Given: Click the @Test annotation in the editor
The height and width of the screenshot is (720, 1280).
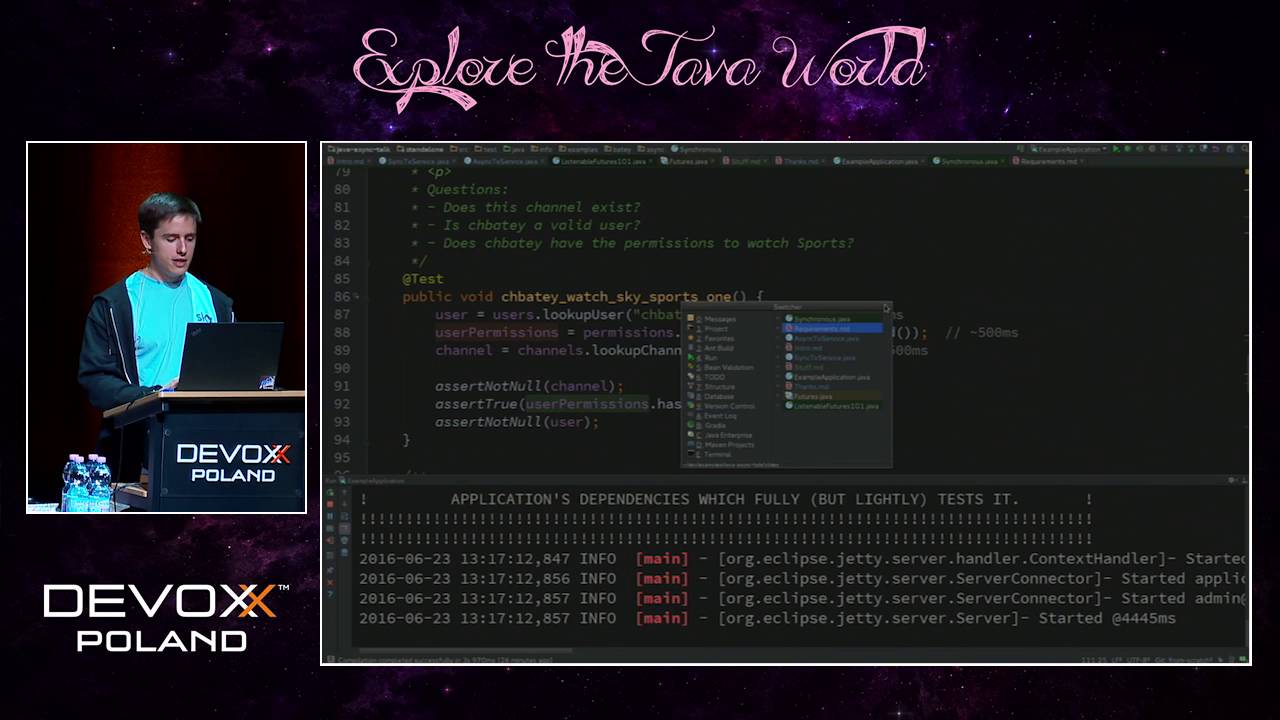Looking at the screenshot, I should coord(422,278).
